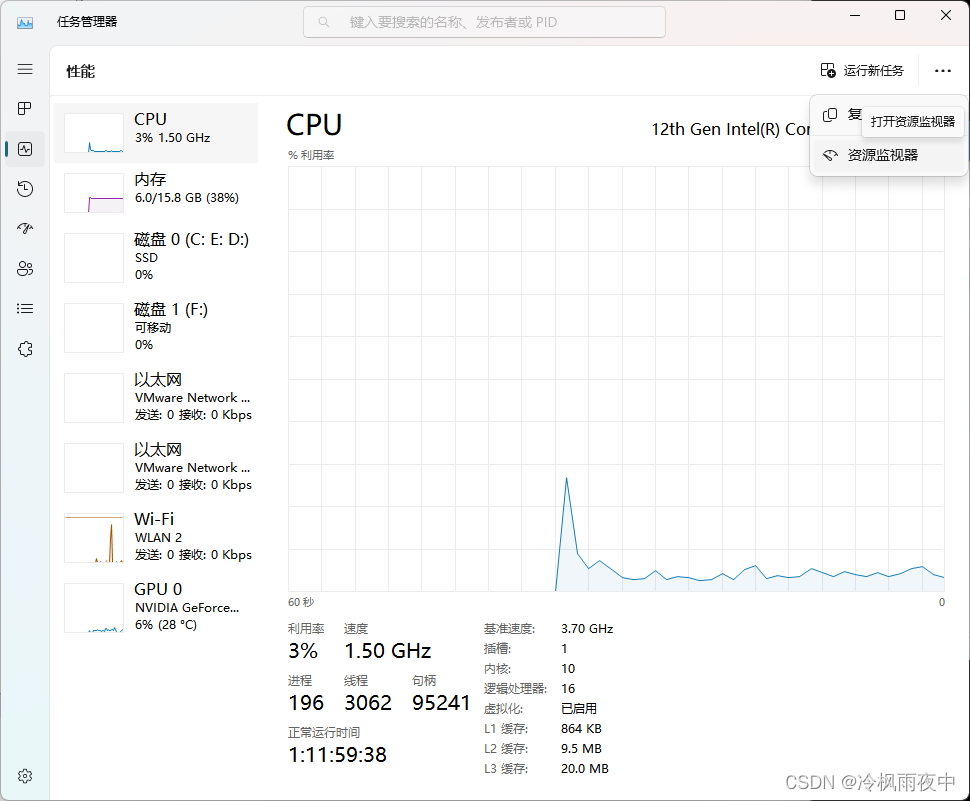
Task: Select 磁盘 1 (F:) removable item
Action: pyautogui.click(x=156, y=327)
